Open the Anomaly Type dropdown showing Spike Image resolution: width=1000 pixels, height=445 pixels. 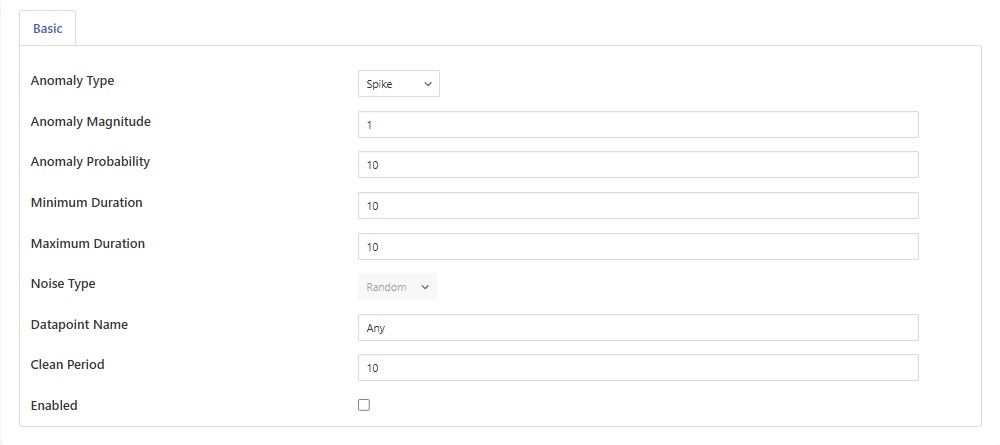pos(398,85)
